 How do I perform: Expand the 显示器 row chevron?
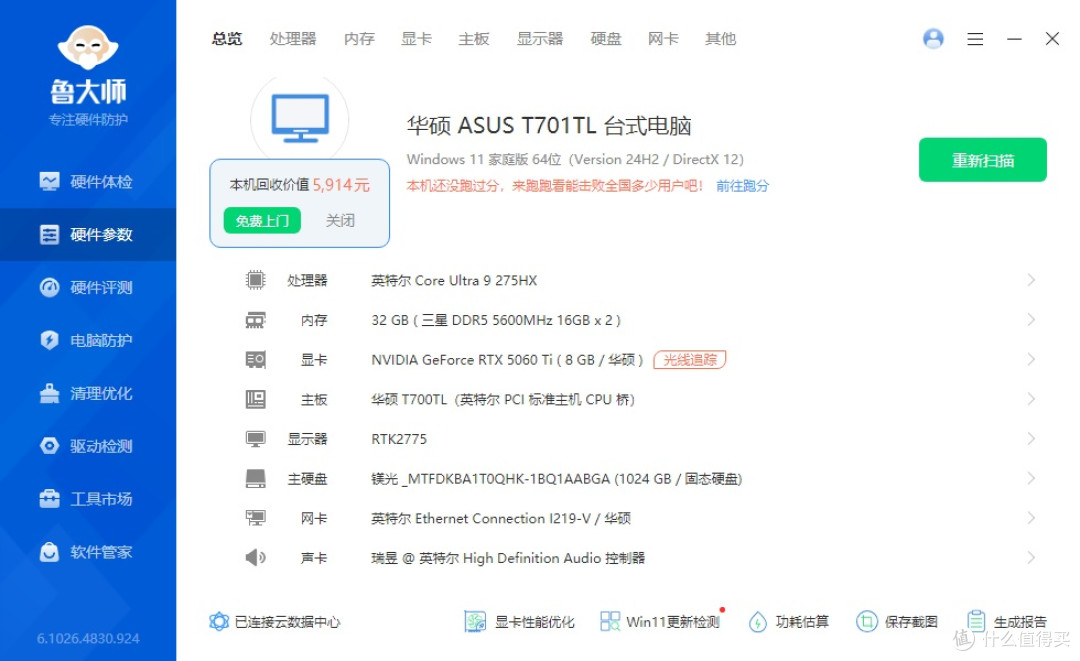point(1031,439)
